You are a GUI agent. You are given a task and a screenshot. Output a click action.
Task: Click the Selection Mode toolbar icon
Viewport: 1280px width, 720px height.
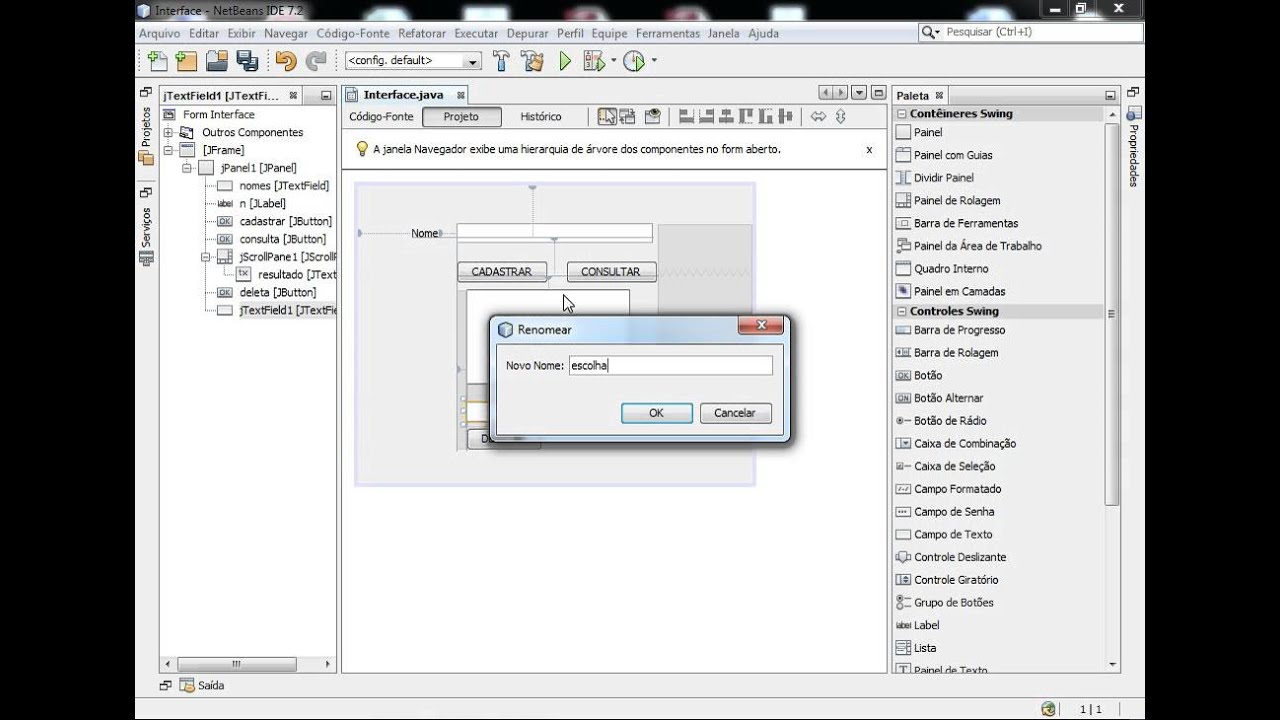pos(607,117)
